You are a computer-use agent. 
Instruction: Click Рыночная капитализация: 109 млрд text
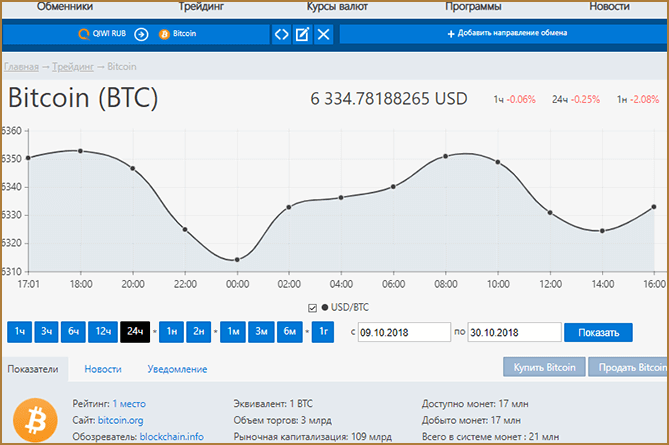(313, 437)
